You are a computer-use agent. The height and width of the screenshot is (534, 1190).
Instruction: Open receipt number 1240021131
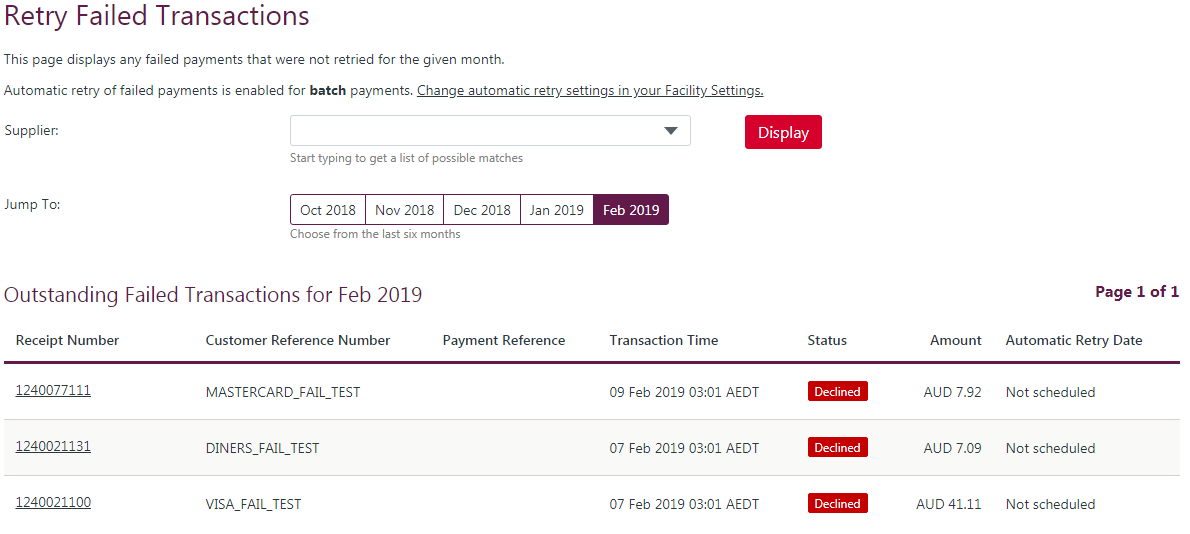tap(53, 447)
